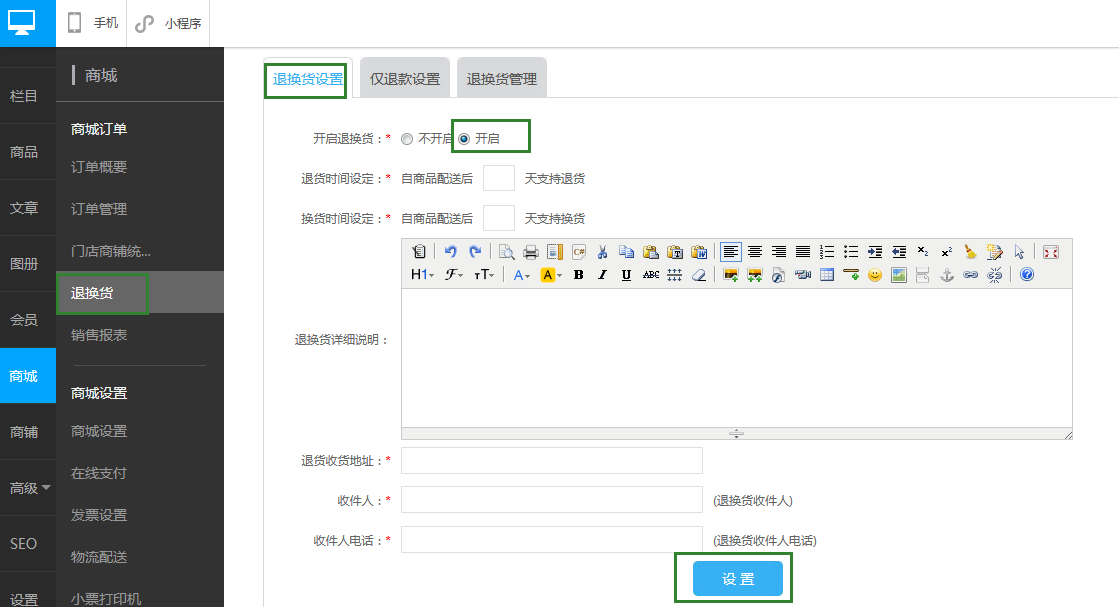Center-align text in the editor

click(x=754, y=252)
